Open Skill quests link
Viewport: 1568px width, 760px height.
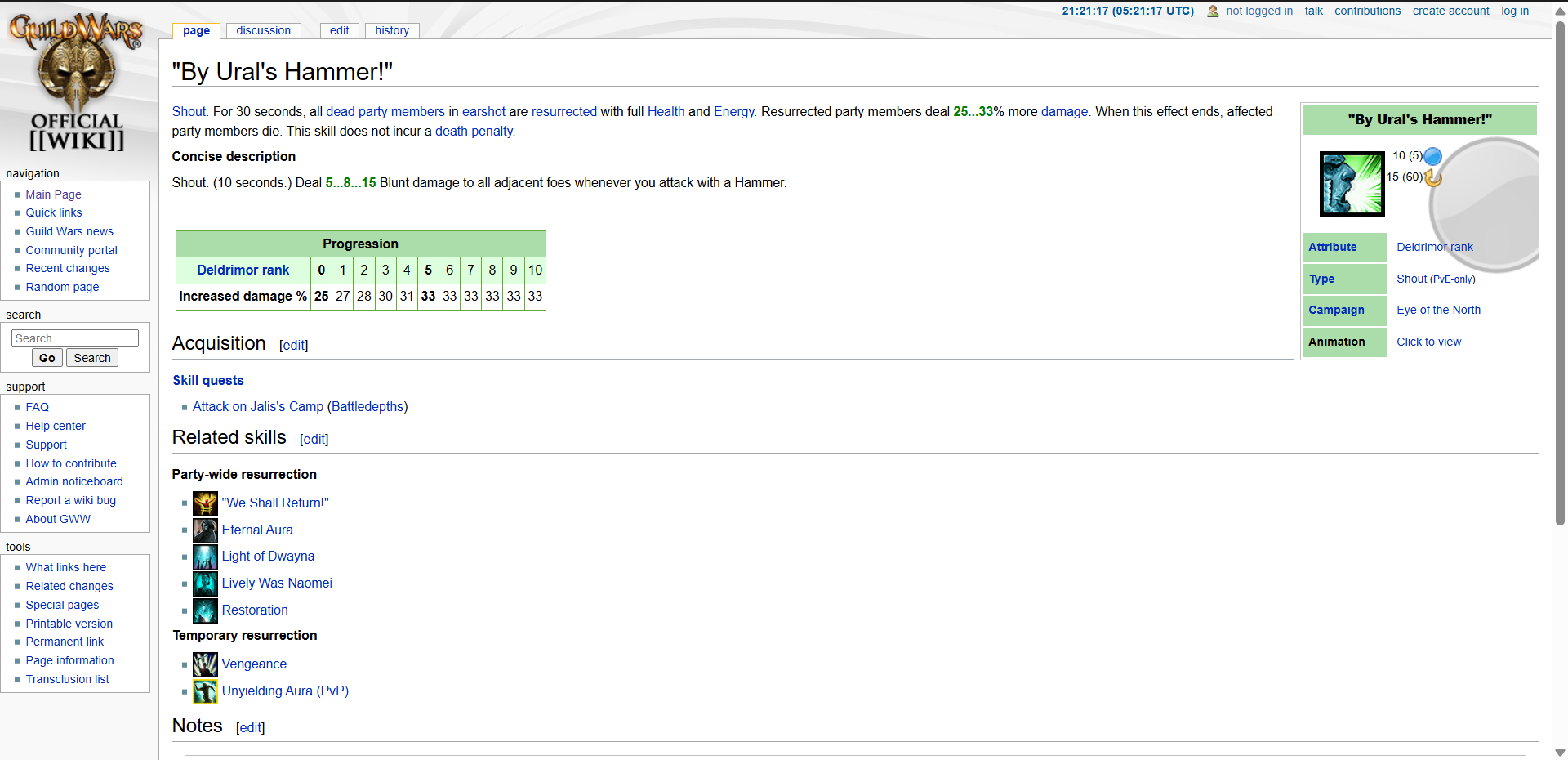pos(208,380)
